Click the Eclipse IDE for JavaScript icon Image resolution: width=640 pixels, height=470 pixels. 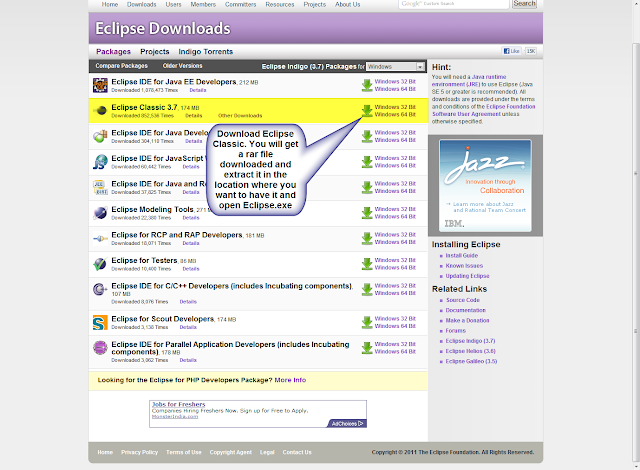click(100, 162)
